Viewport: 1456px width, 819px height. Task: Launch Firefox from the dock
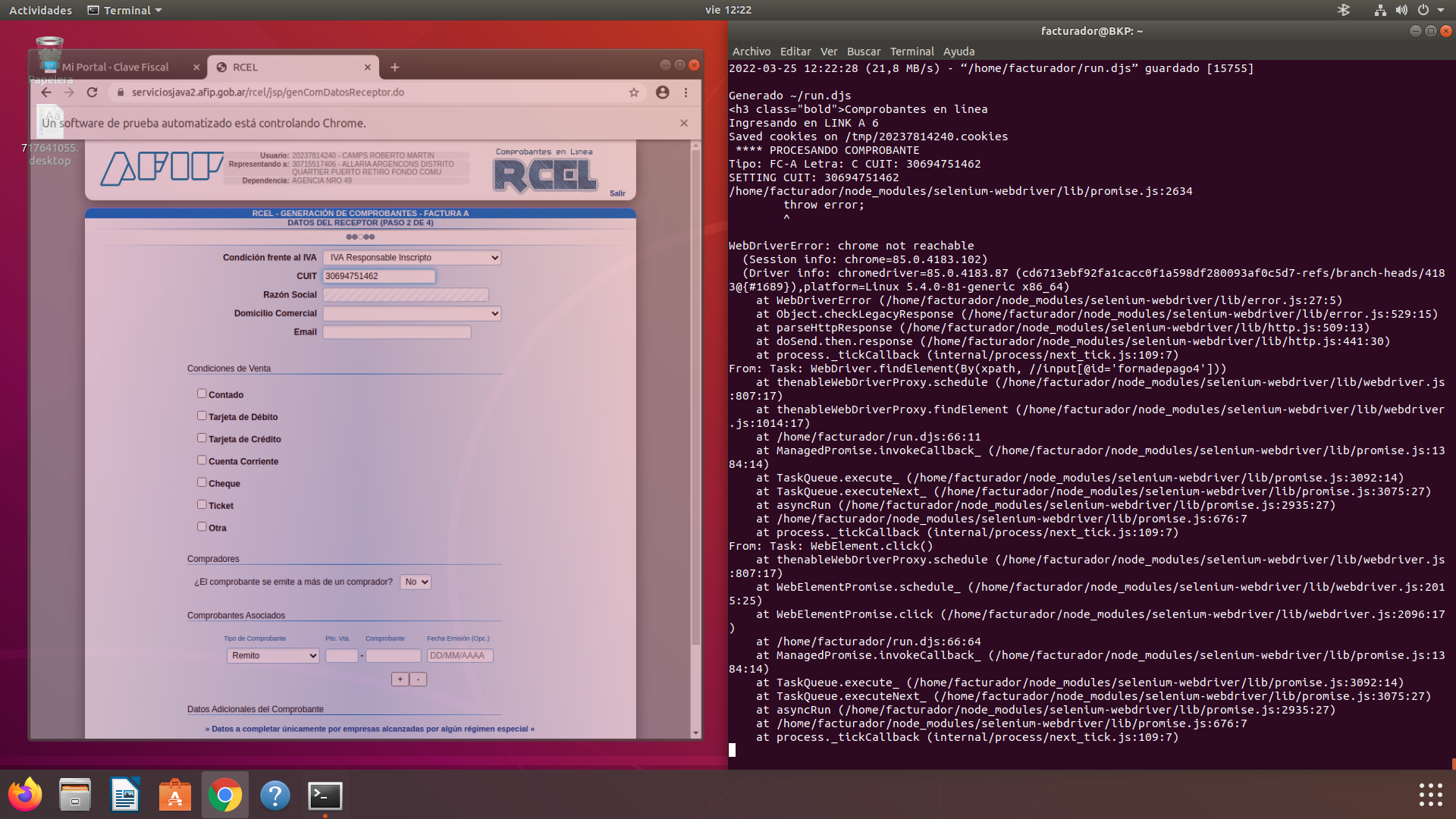(x=25, y=795)
